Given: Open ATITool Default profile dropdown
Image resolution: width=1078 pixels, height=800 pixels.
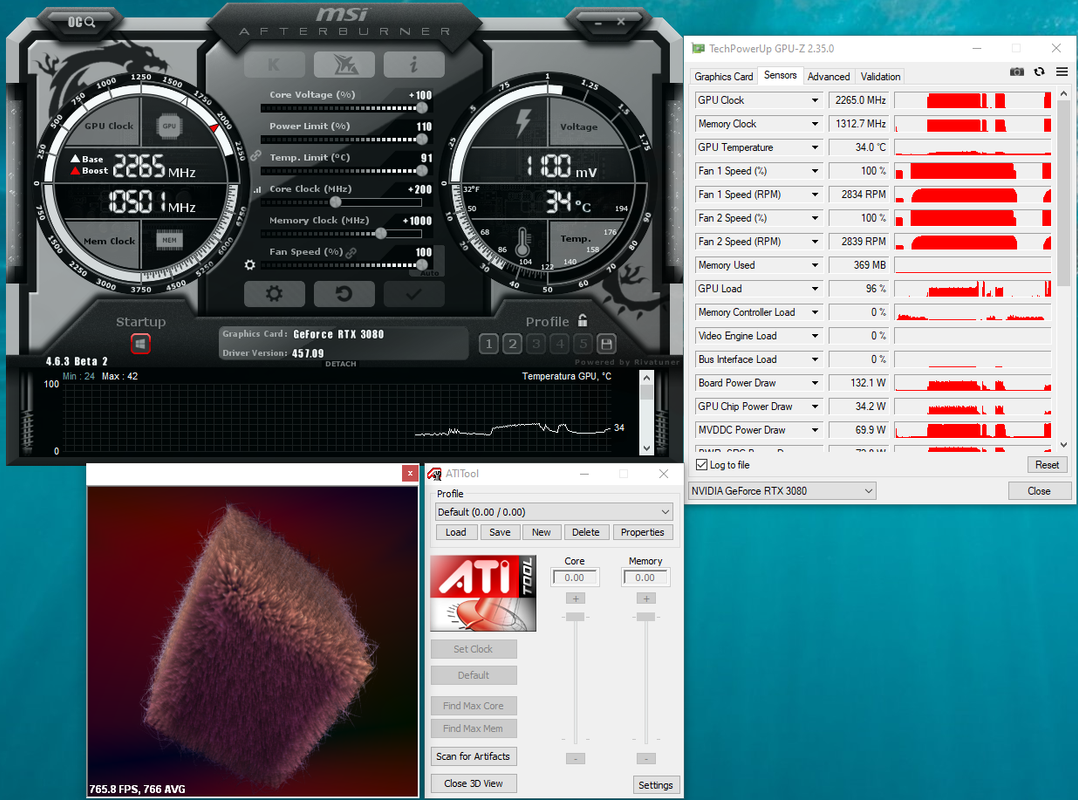Looking at the screenshot, I should click(553, 512).
